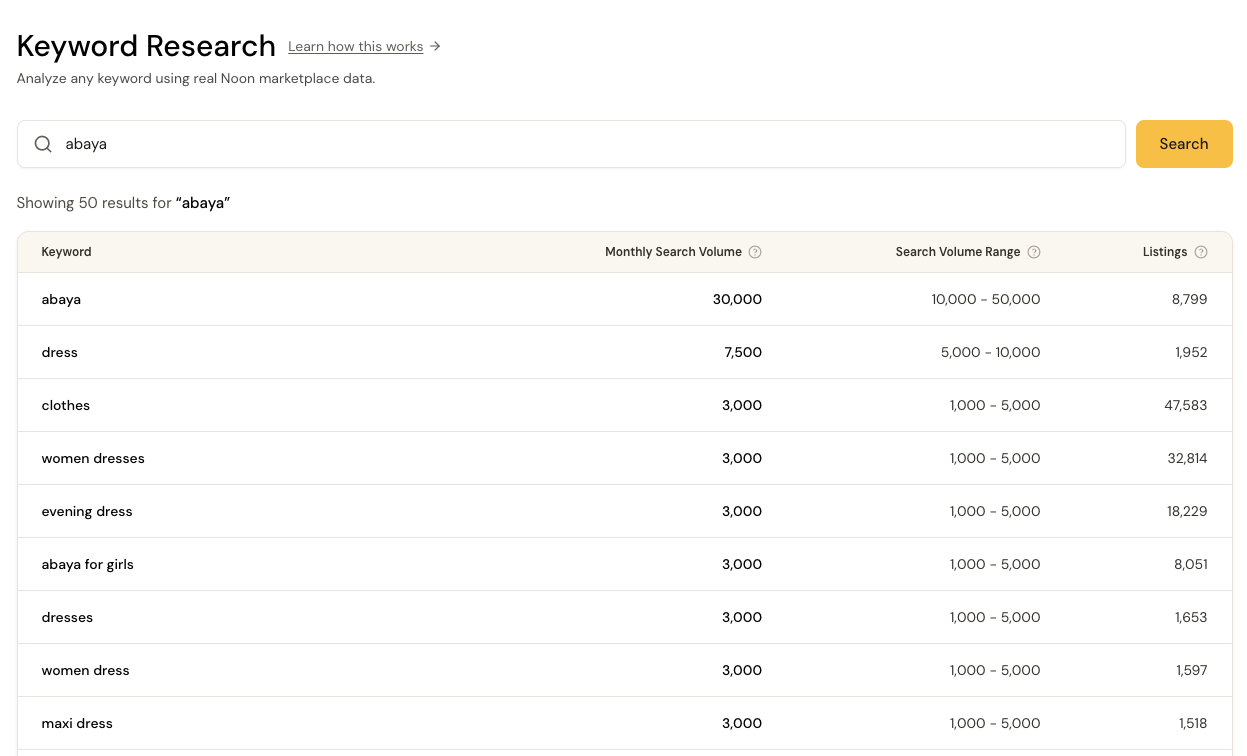Focus the keyword search field containing abaya
This screenshot has width=1247, height=756.
(571, 144)
